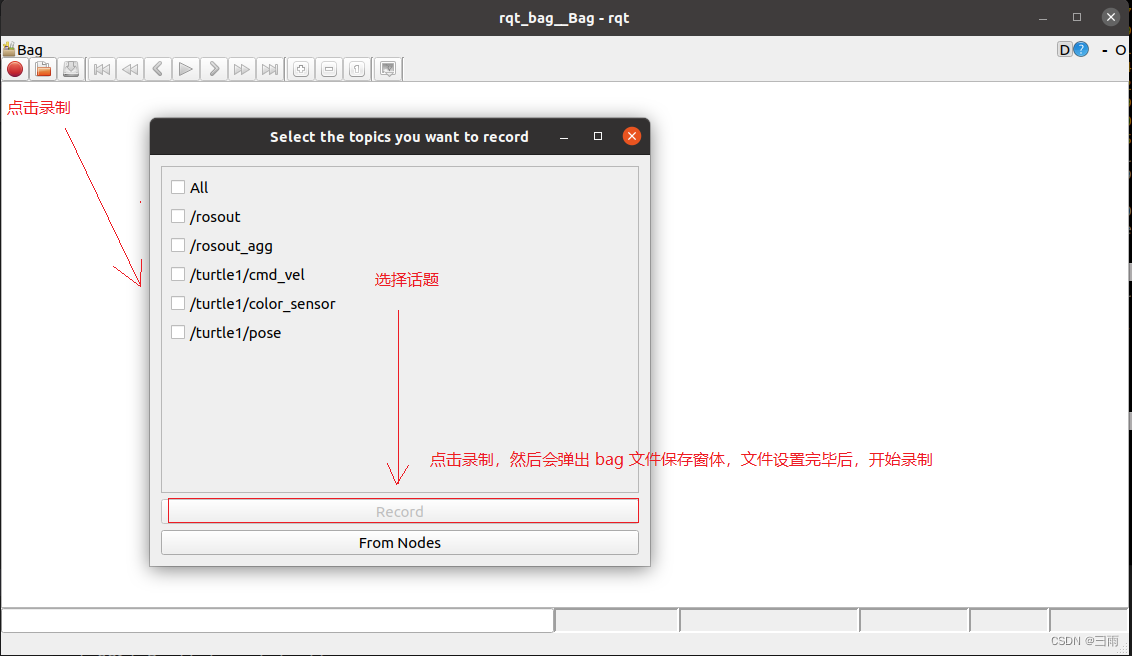1134x656 pixels.
Task: Click the wide empty status field at the bottom
Action: click(278, 621)
